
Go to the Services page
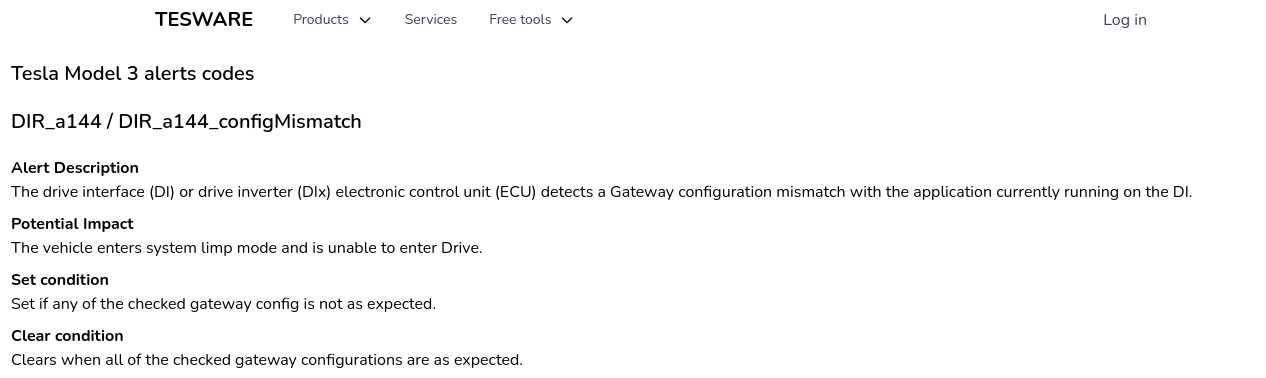point(431,20)
